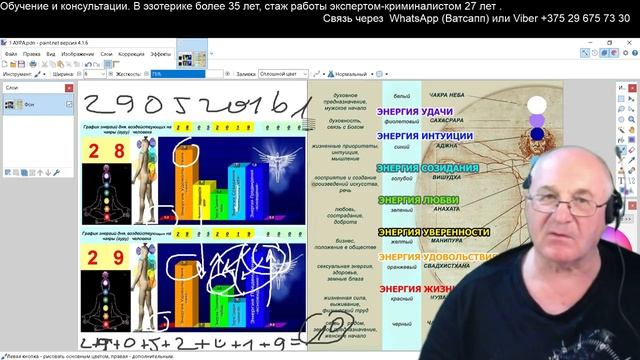Image resolution: width=640 pixels, height=360 pixels.
Task: Select the Zoom magnifier tool
Action: pyautogui.click(x=631, y=119)
